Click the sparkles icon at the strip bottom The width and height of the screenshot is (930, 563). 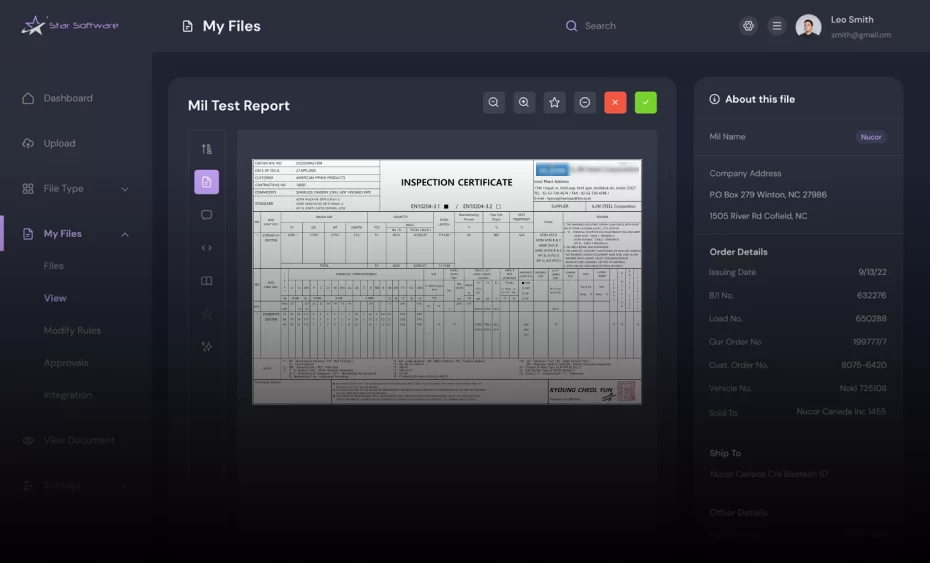click(x=206, y=347)
